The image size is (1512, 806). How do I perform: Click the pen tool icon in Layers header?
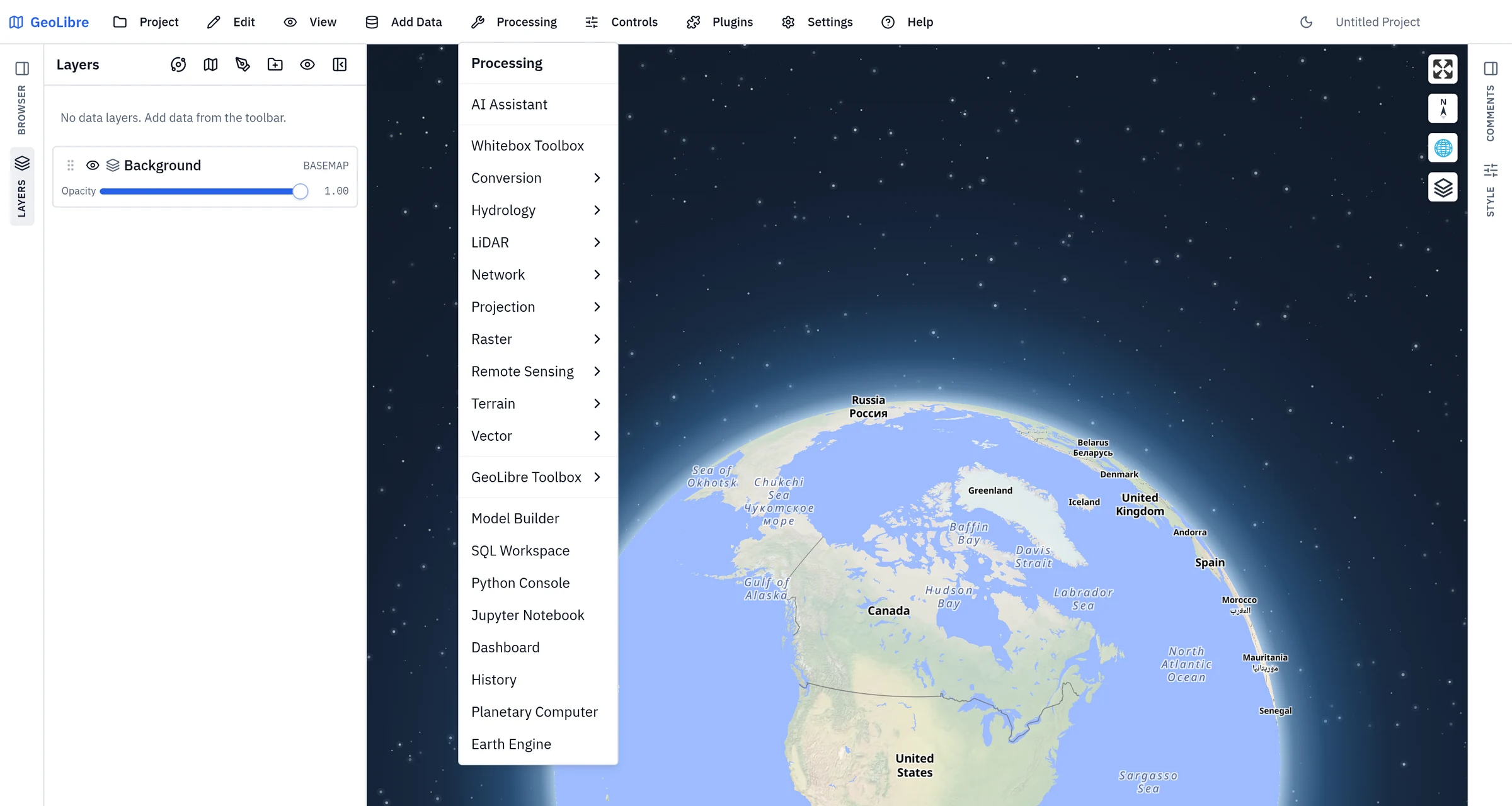point(243,64)
